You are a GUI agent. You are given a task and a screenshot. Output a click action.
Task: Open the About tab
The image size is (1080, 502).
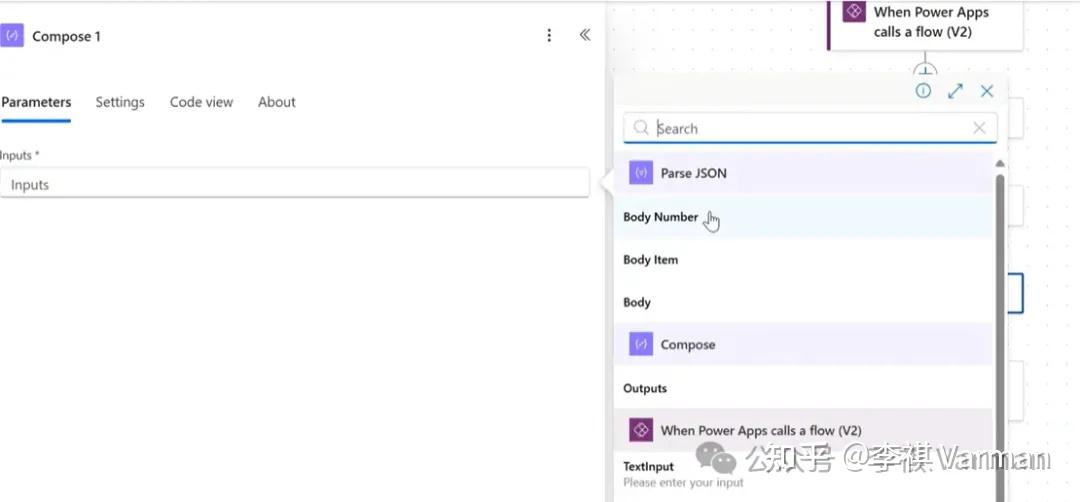(x=277, y=102)
